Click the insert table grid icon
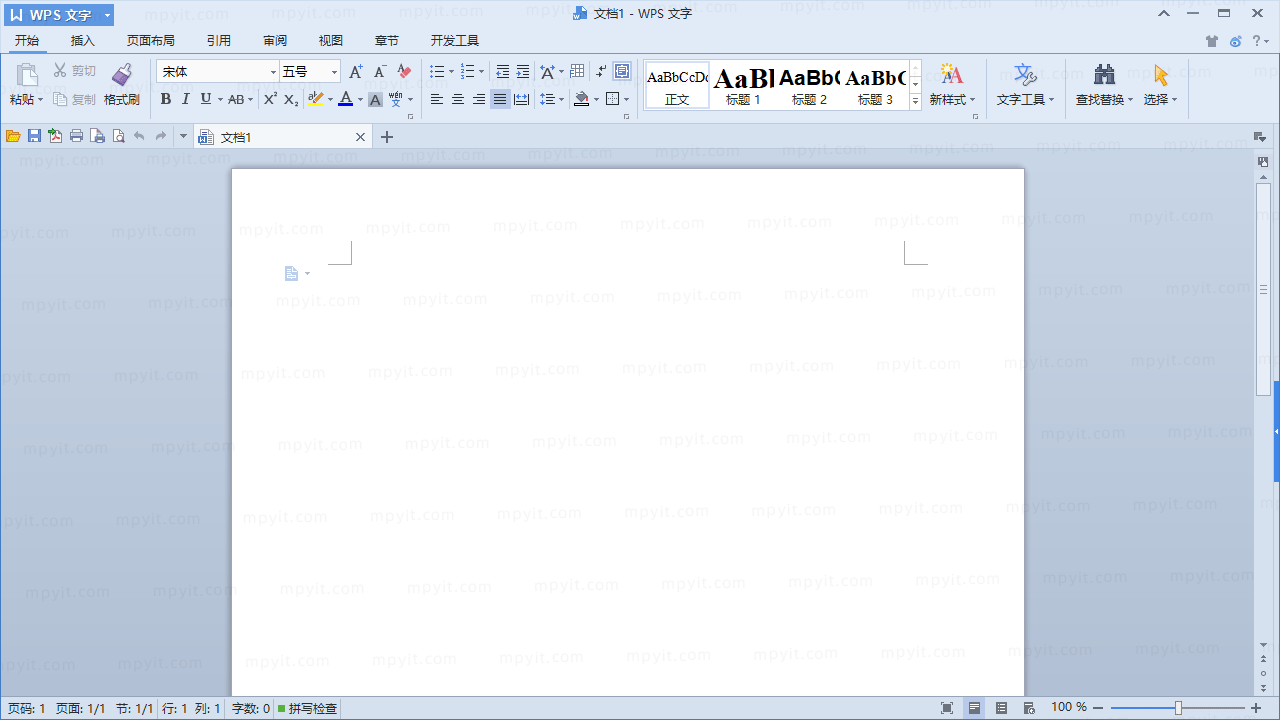Viewport: 1280px width, 720px height. coord(577,72)
